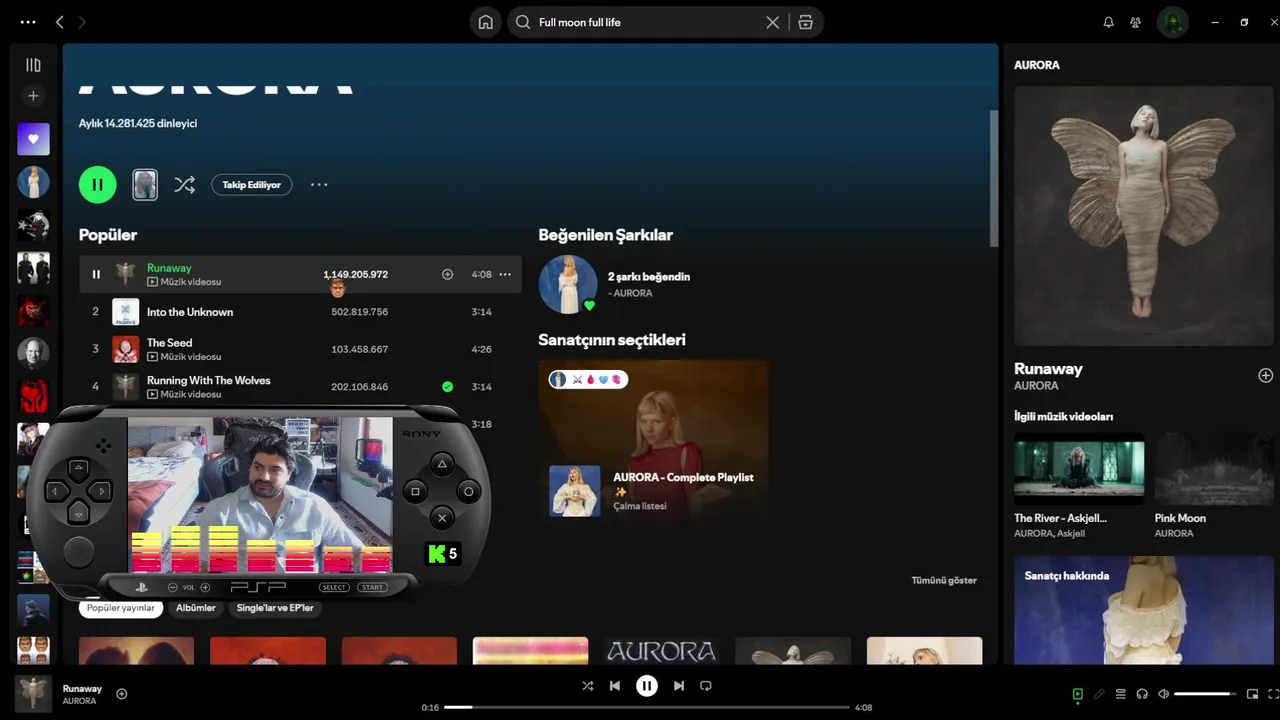Toggle saved checkmark on Running With The Wolves
This screenshot has height=720, width=1280.
point(447,386)
